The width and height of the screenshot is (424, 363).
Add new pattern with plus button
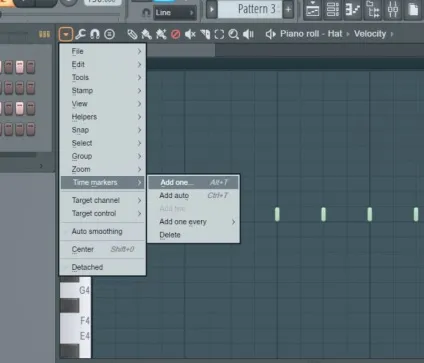coord(288,9)
